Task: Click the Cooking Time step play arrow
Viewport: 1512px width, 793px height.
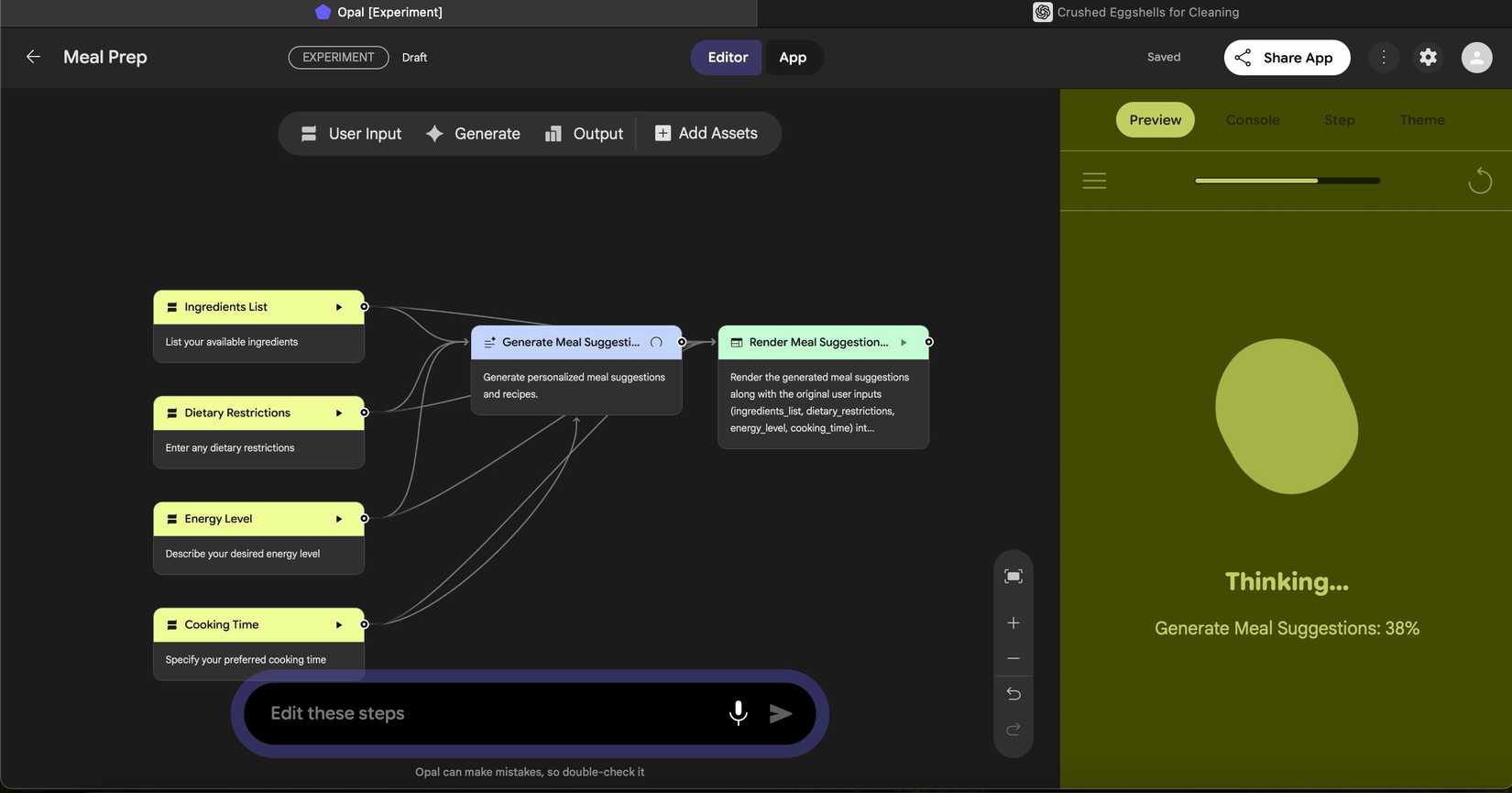Action: coord(339,625)
